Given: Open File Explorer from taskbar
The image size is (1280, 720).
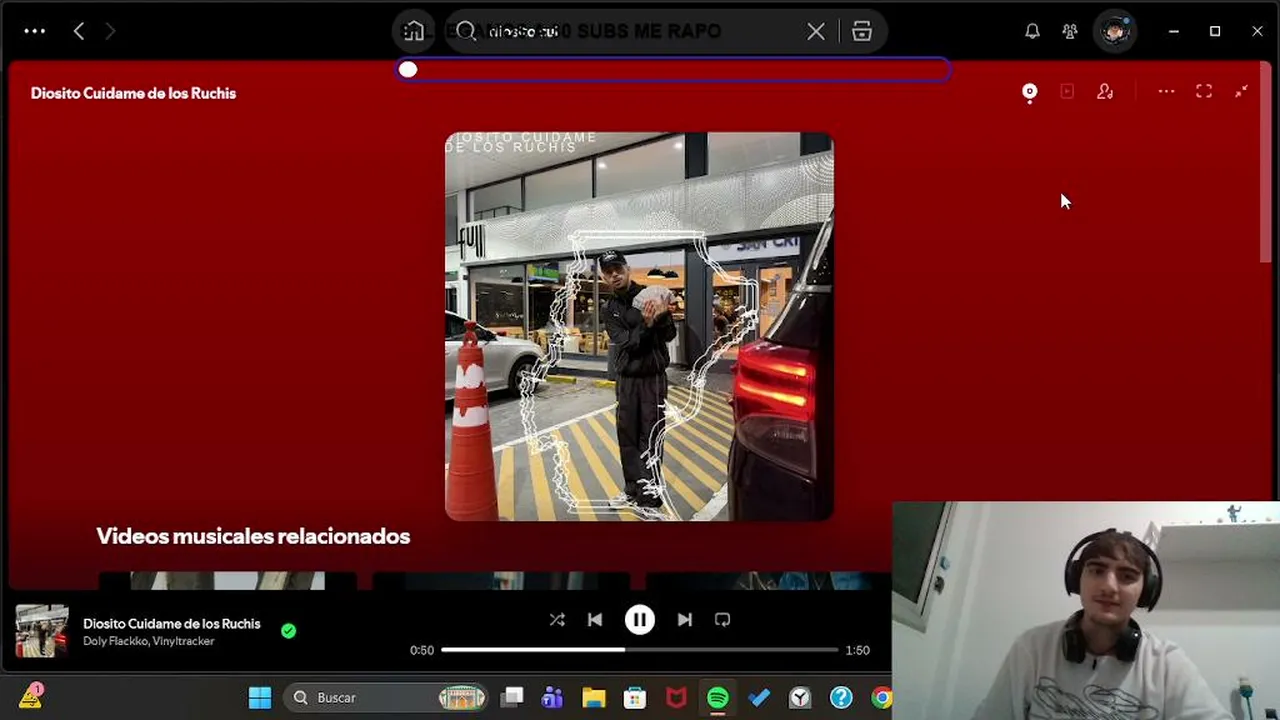Looking at the screenshot, I should pyautogui.click(x=594, y=698).
